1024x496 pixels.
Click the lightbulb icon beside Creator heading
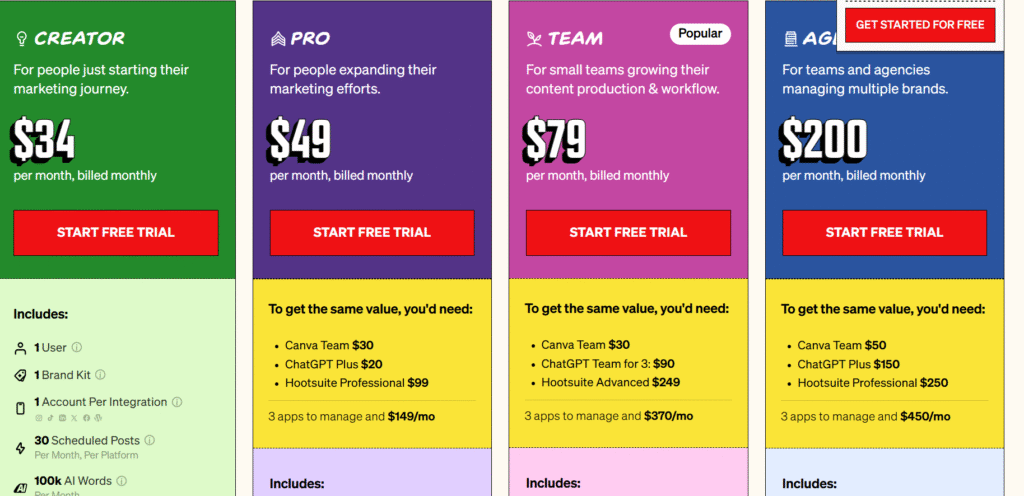pos(21,39)
